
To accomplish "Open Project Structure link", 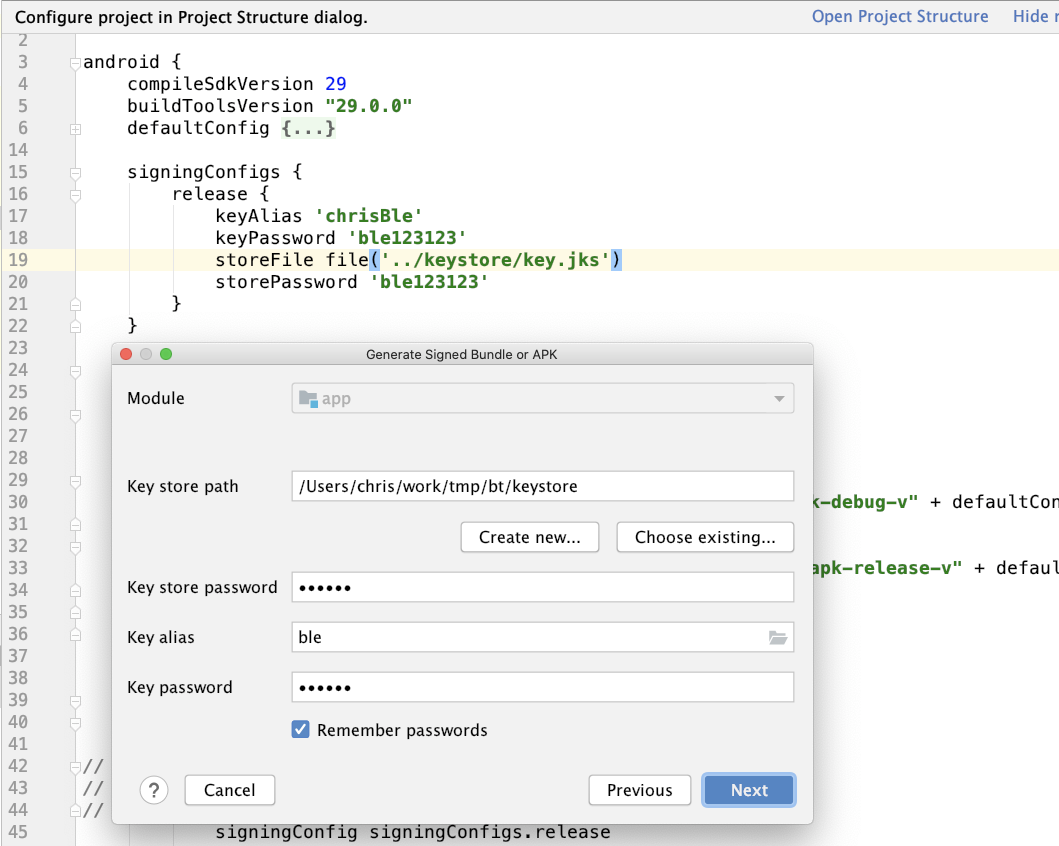I will click(900, 16).
